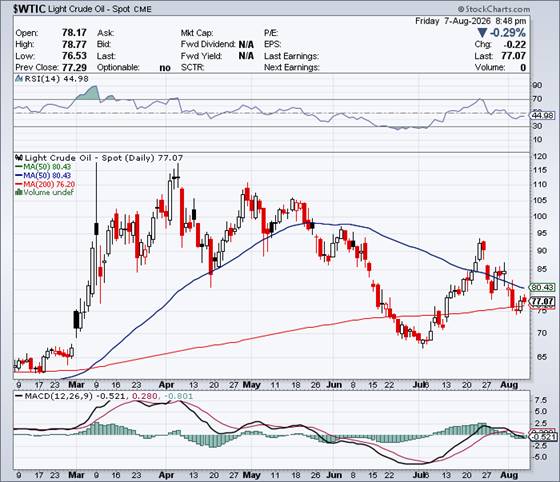Click the Jun label below the price chart
This screenshot has height=482, width=560.
tap(334, 385)
